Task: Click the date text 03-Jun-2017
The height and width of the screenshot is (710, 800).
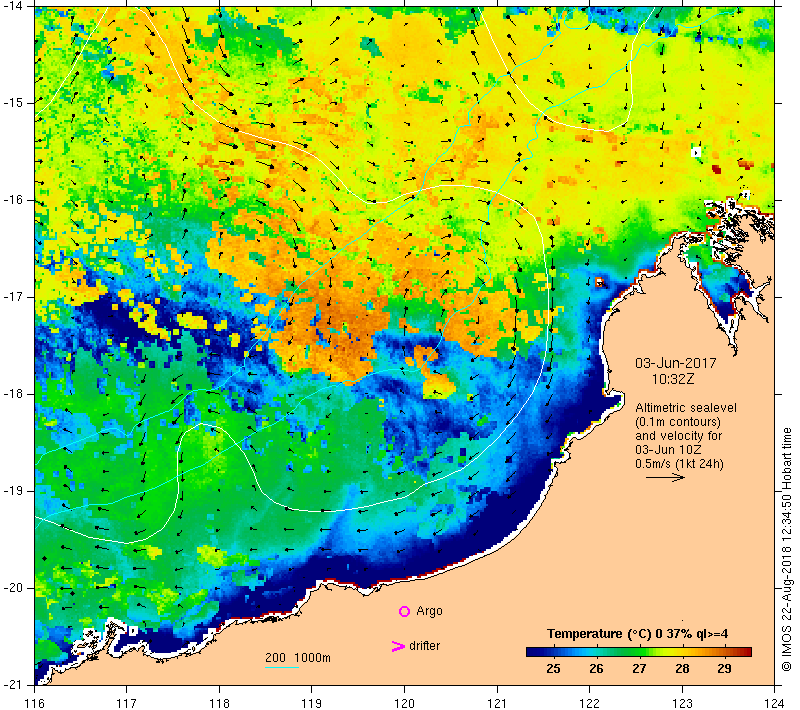Action: pos(676,363)
